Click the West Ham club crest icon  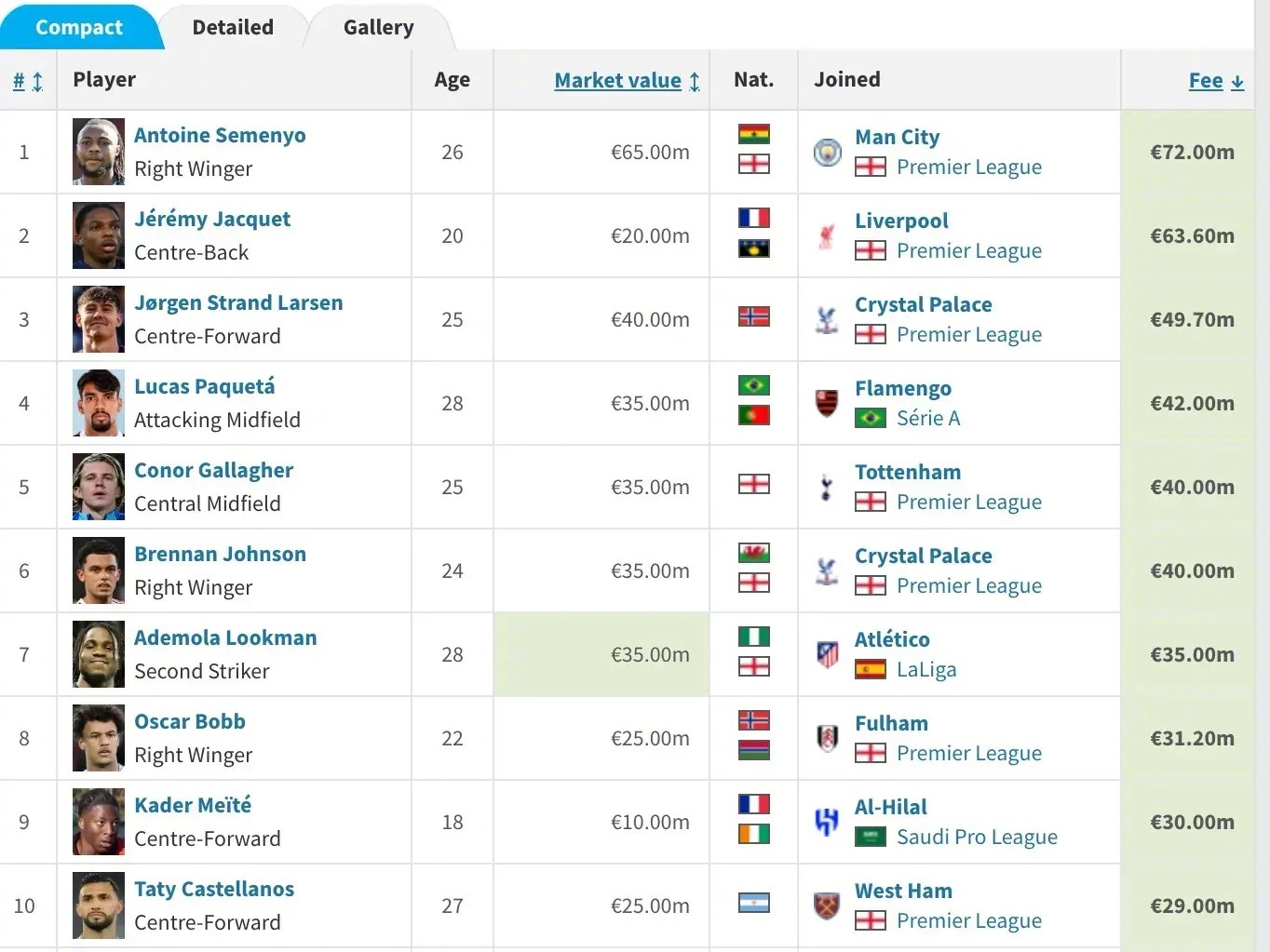point(827,905)
